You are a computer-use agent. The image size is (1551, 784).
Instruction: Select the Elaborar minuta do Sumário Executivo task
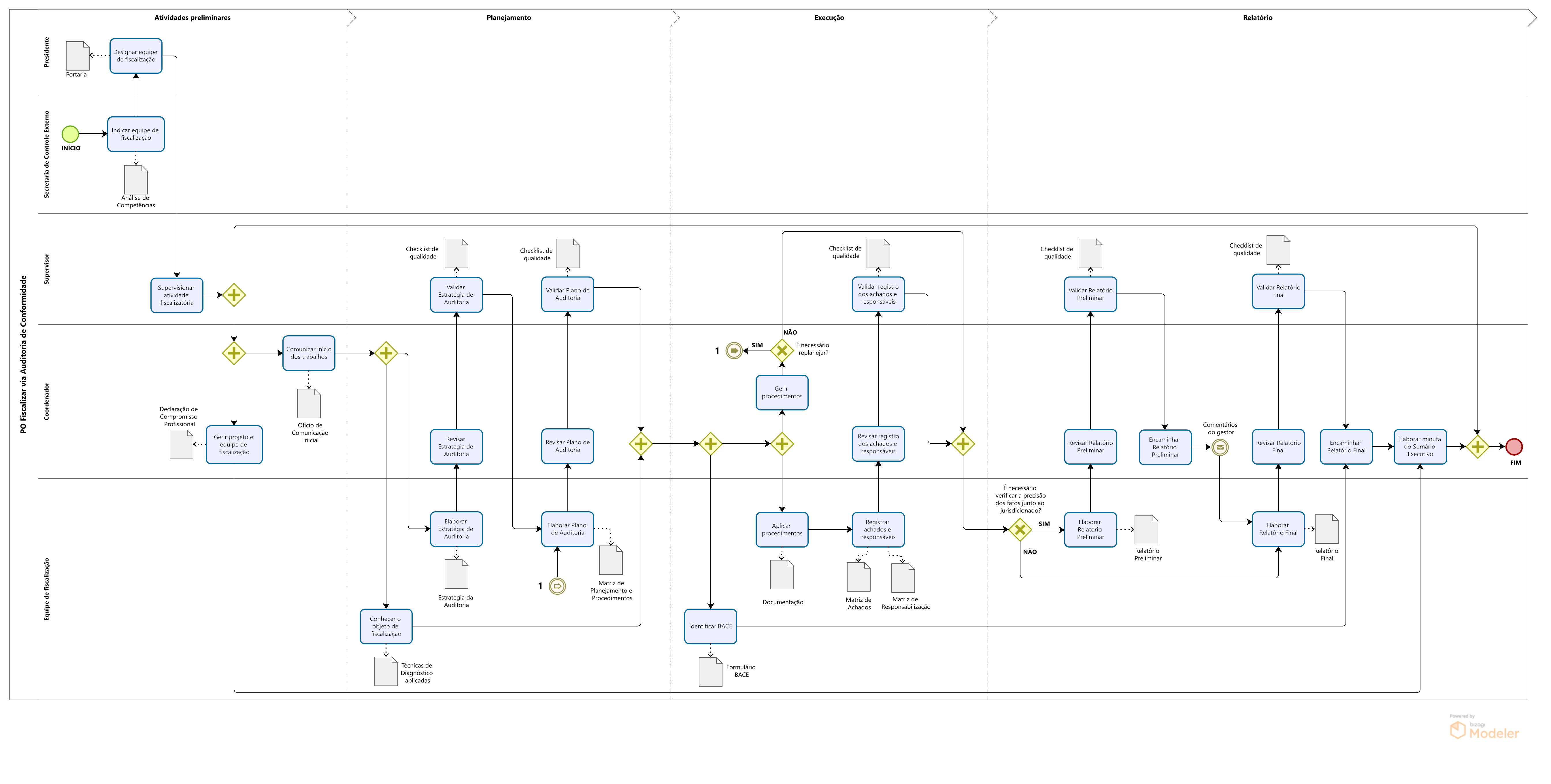tap(1420, 447)
